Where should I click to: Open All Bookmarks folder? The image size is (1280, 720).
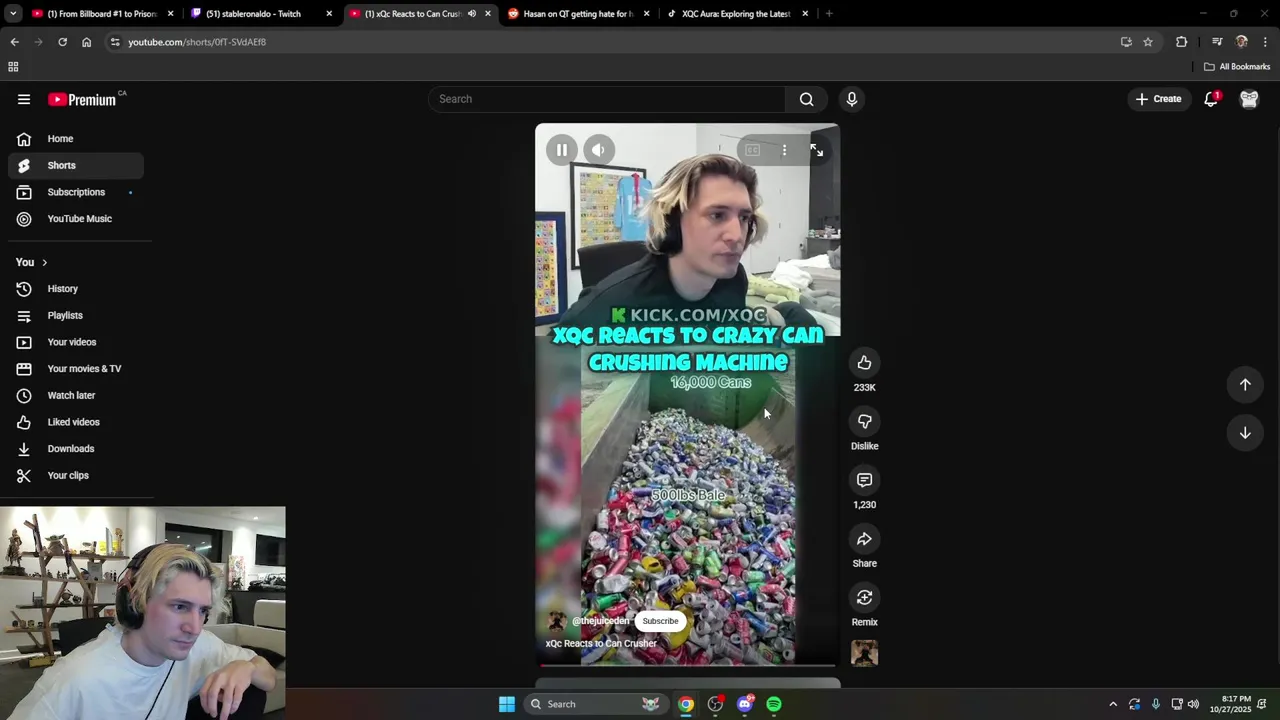click(x=1237, y=67)
